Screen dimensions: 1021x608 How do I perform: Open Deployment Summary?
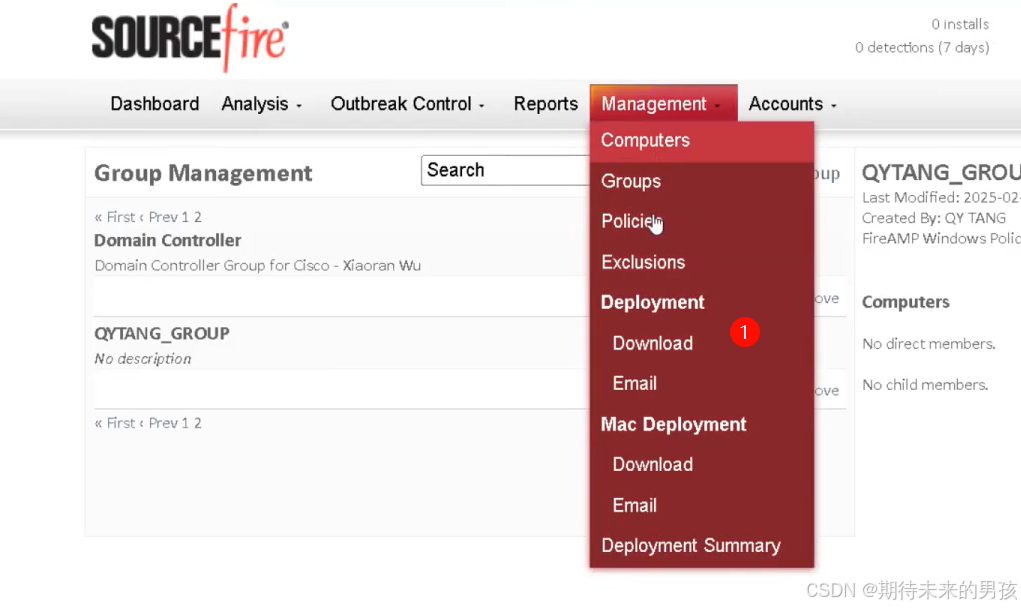point(691,546)
